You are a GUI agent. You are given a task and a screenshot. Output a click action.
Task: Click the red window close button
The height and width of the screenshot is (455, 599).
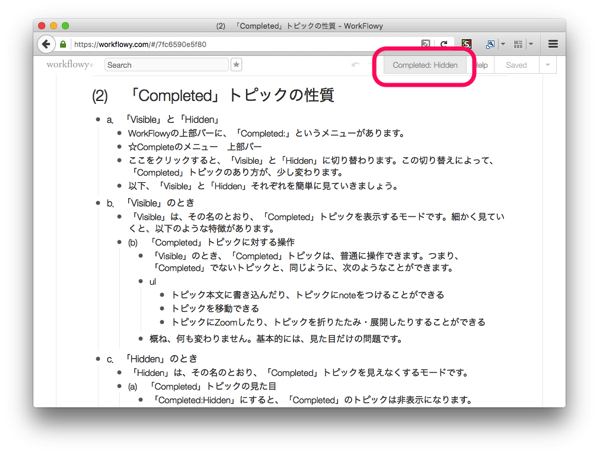(x=42, y=26)
